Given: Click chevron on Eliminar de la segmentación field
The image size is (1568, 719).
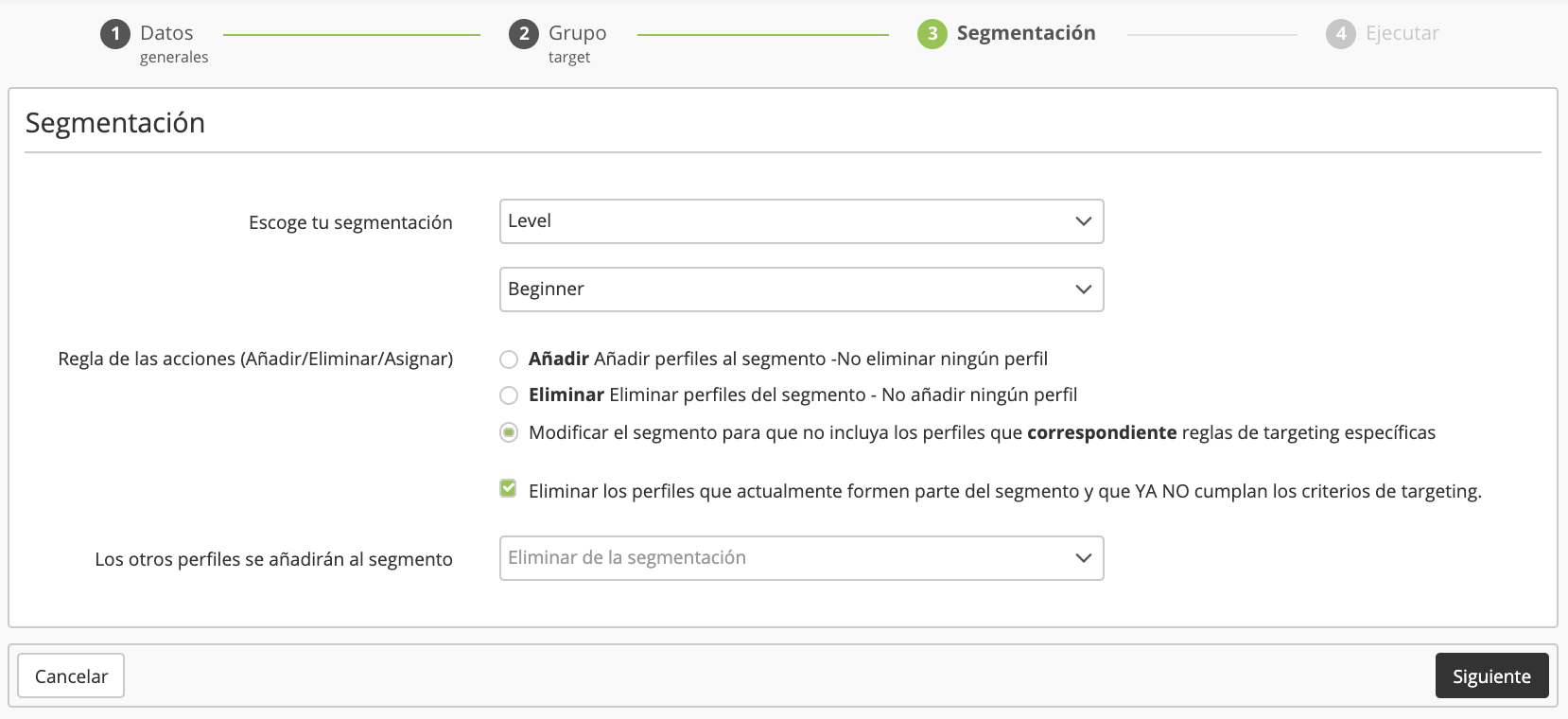Looking at the screenshot, I should tap(1083, 558).
